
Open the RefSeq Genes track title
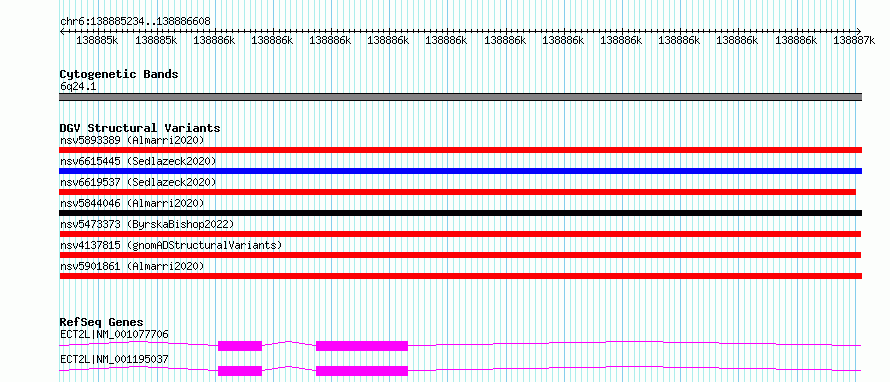click(102, 323)
